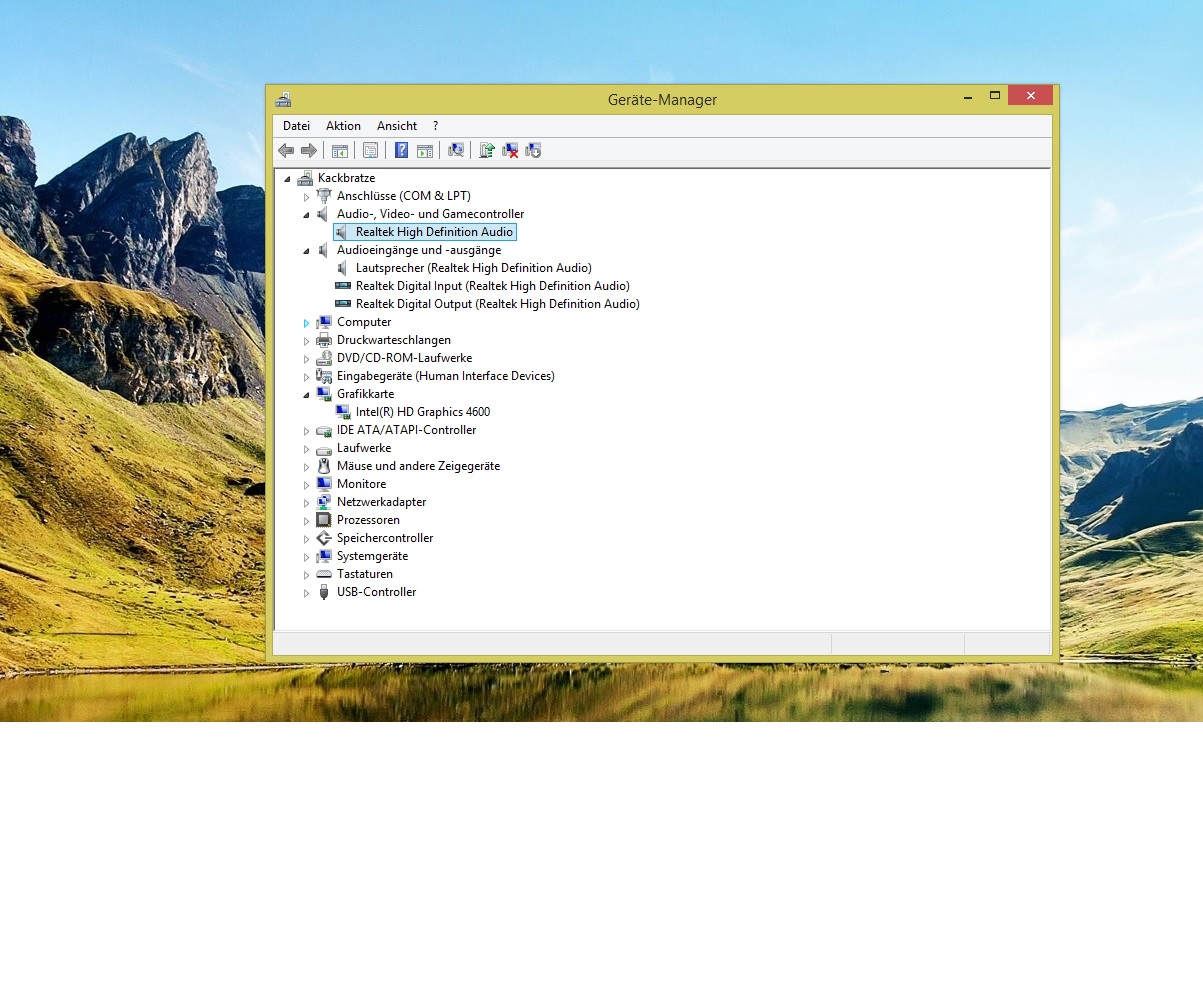Select the Computer tree label
The width and height of the screenshot is (1203, 990).
(364, 322)
